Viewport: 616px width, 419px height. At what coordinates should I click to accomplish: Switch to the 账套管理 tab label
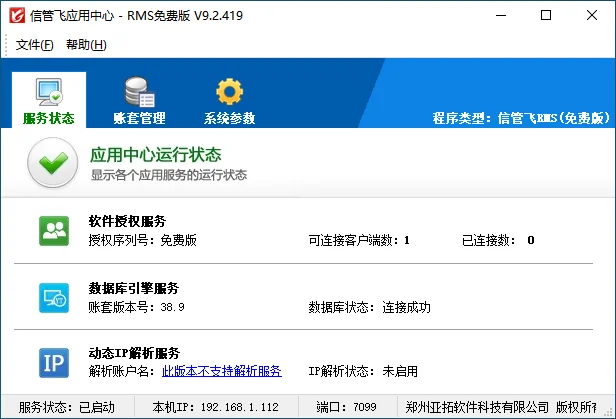[139, 118]
